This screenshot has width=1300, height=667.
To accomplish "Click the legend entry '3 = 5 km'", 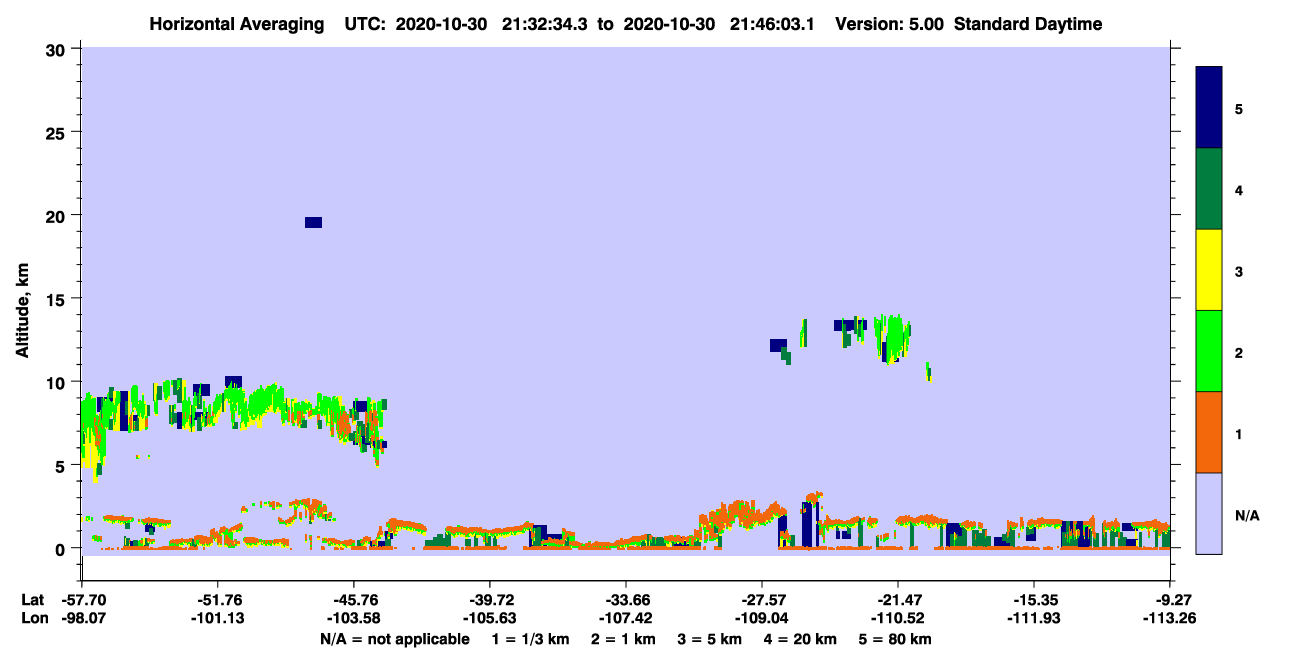I will (710, 639).
